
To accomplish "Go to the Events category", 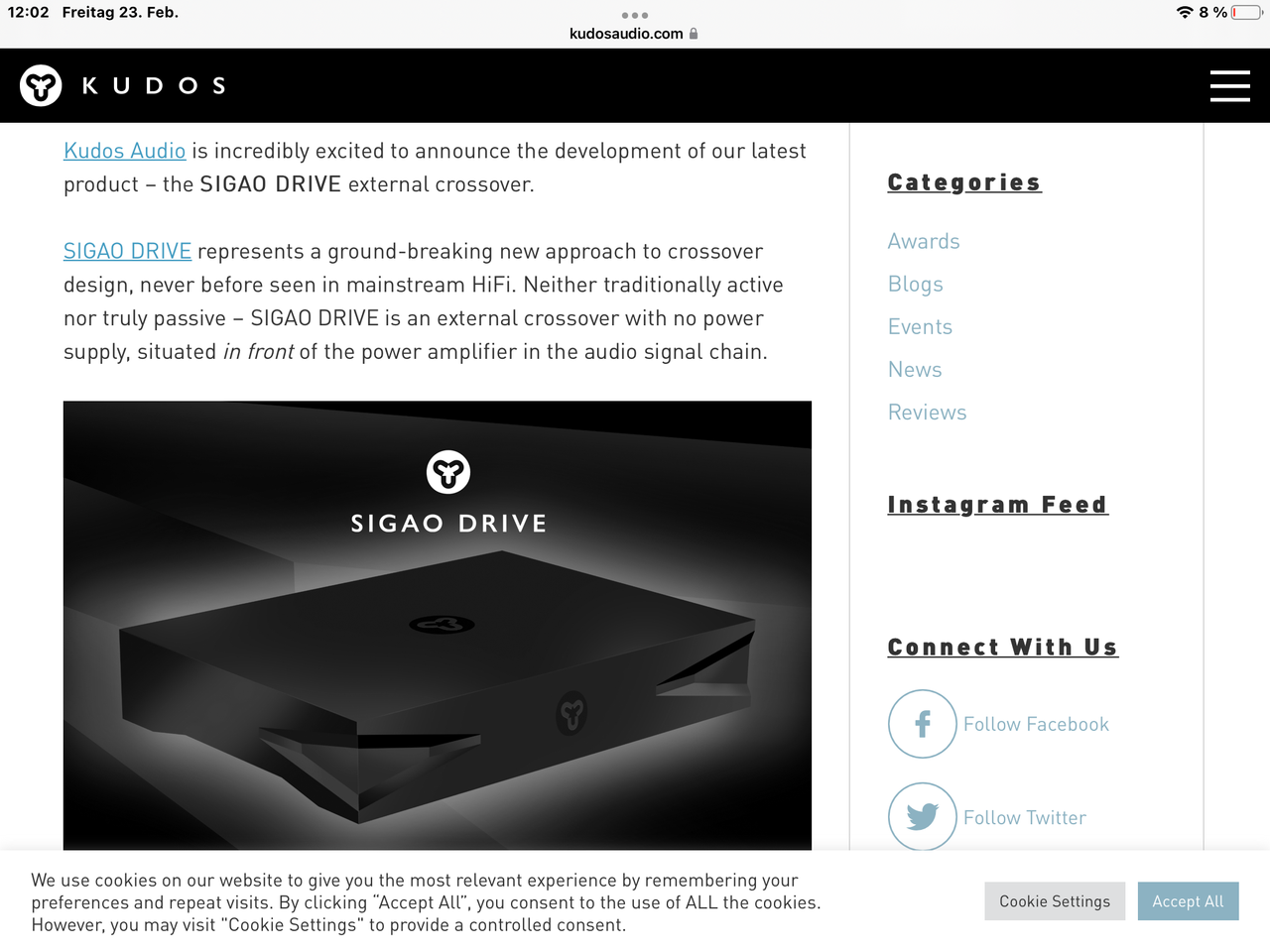I will [920, 327].
